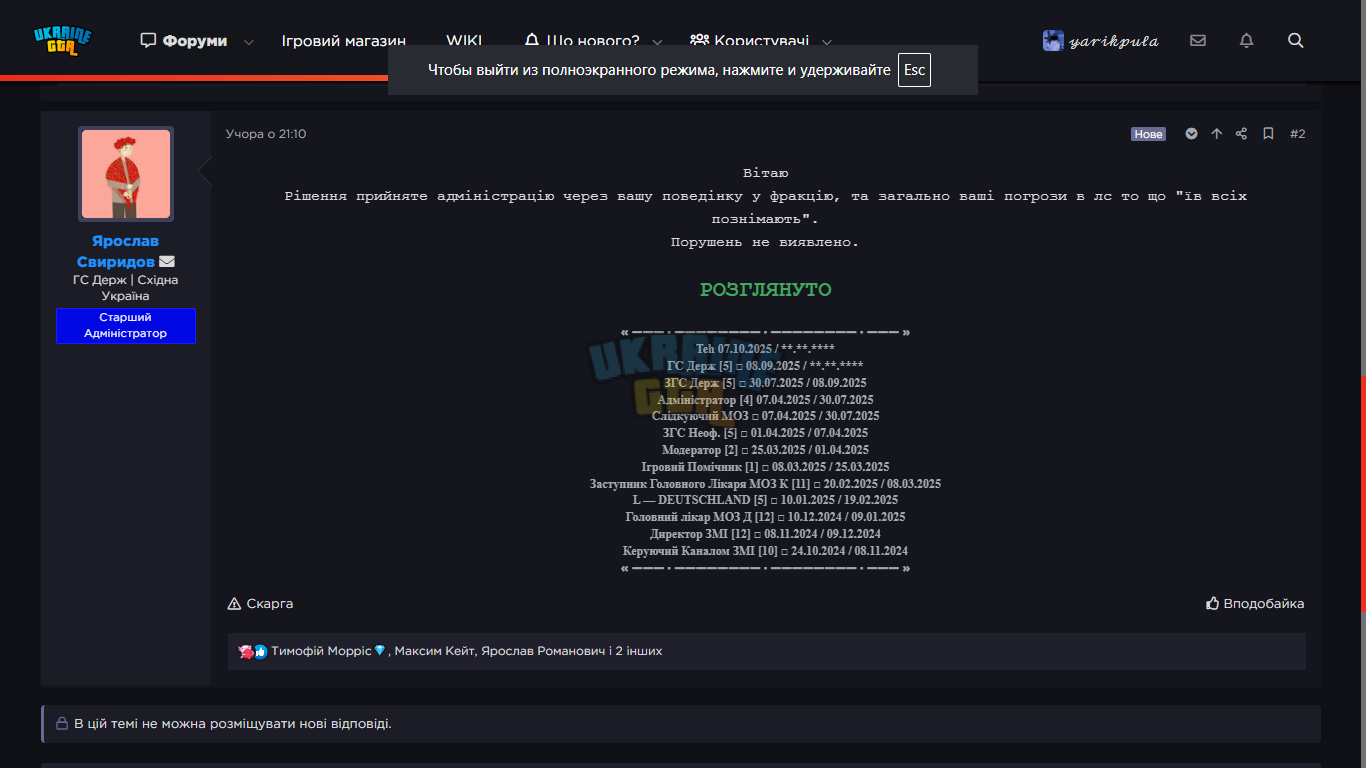Click signature line Директор ЗМІ [12]
Image resolution: width=1366 pixels, height=768 pixels.
pyautogui.click(x=766, y=534)
